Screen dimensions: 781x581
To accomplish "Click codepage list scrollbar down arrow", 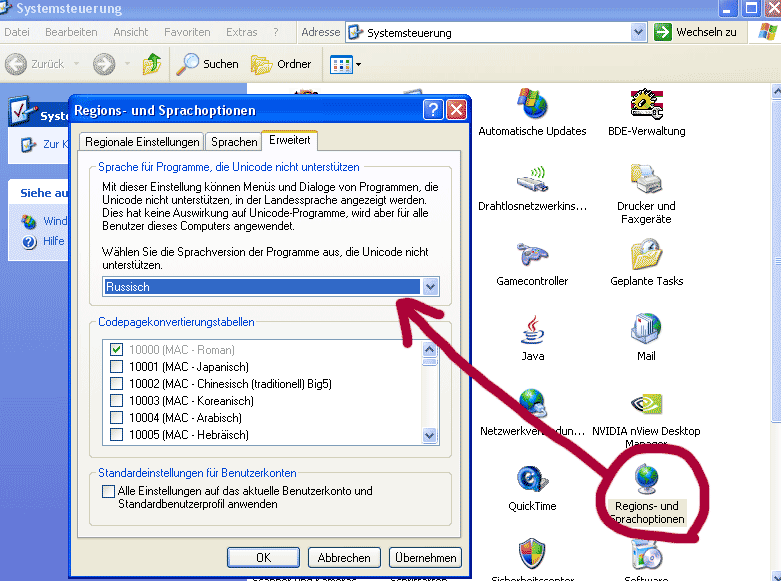I will pos(430,436).
